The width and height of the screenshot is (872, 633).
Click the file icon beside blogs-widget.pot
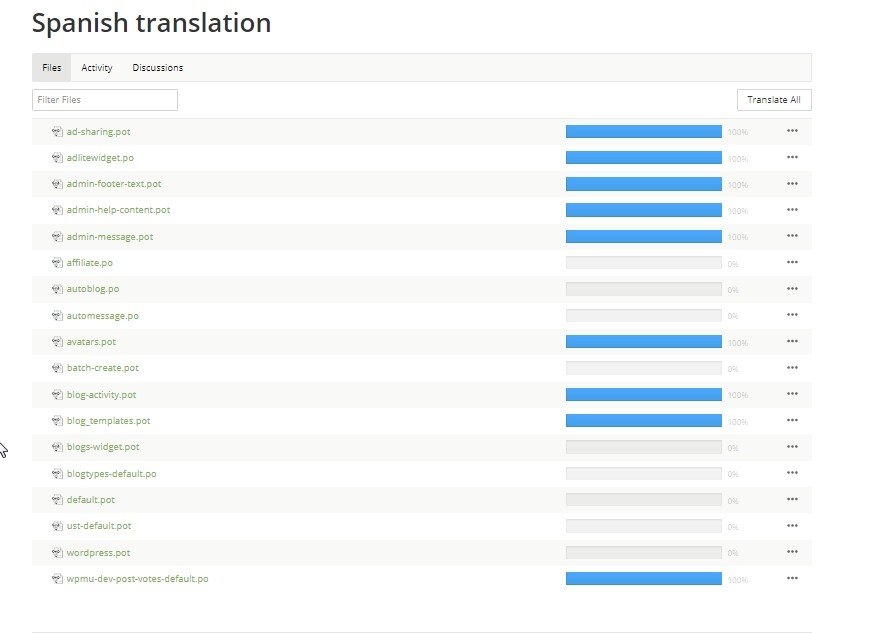tap(57, 447)
